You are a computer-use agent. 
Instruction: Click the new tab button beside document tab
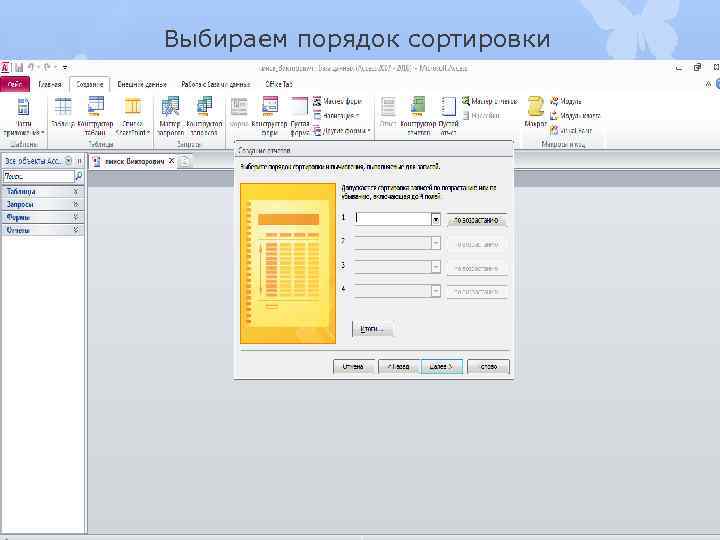pos(184,161)
